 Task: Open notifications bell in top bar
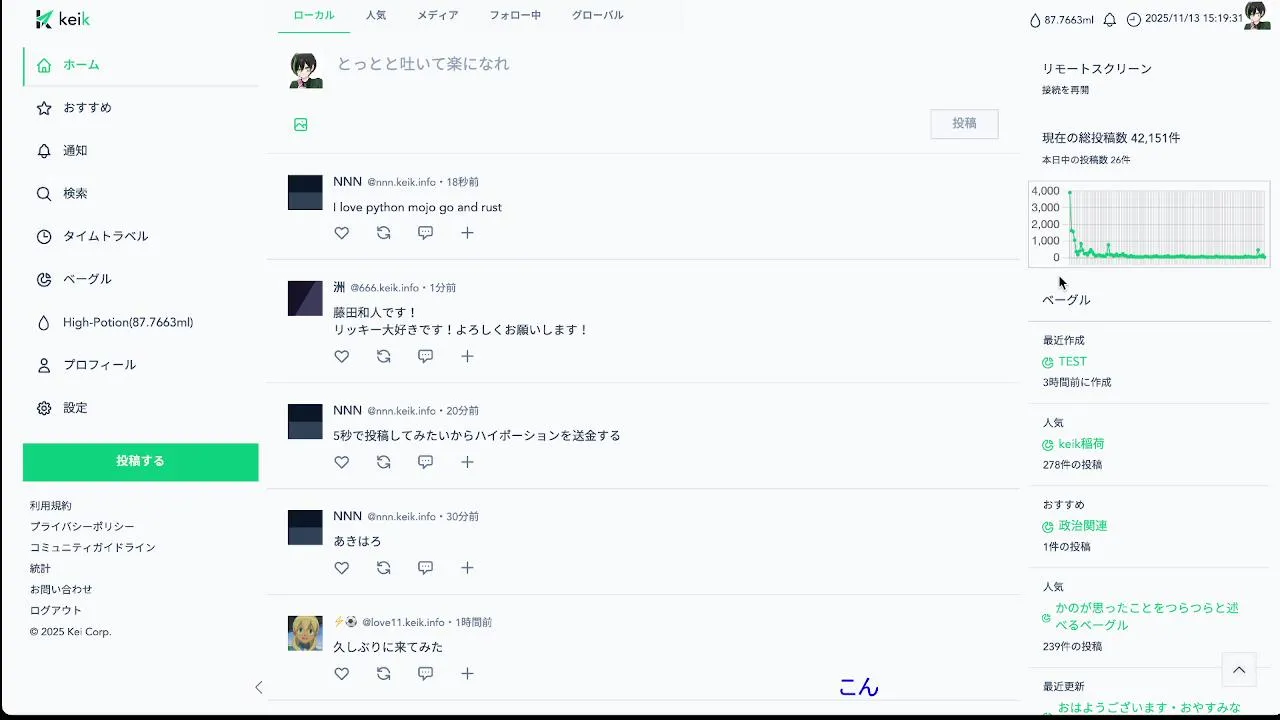coord(1109,19)
